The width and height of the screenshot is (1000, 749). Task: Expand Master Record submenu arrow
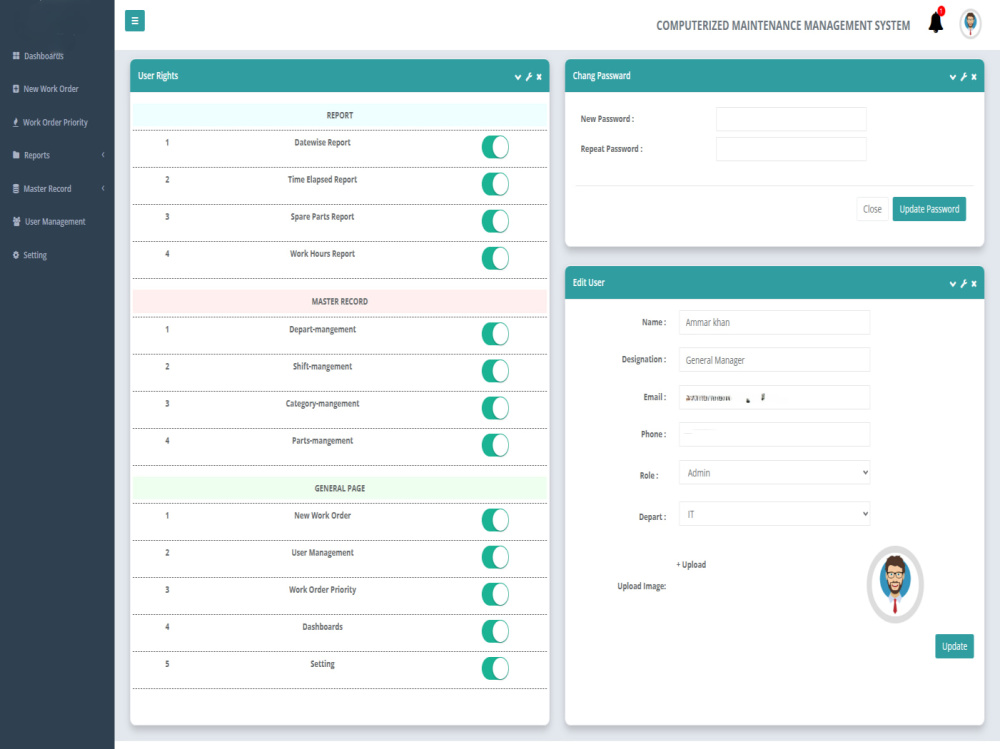103,188
